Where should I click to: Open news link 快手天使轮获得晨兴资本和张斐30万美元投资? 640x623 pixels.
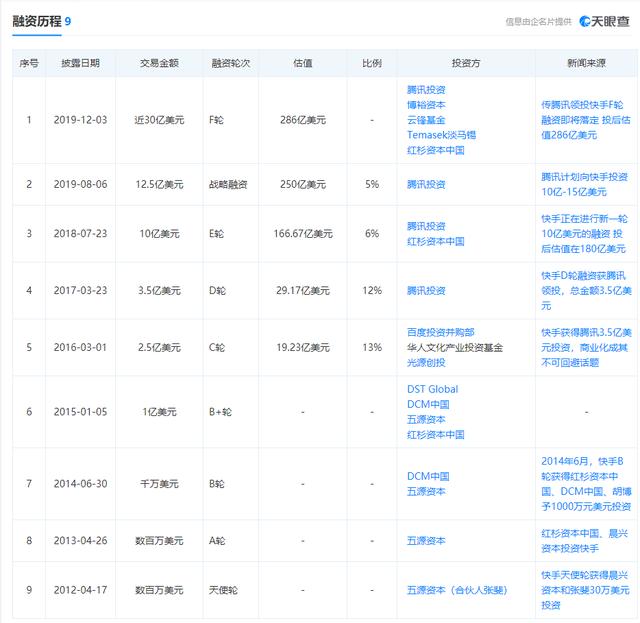(x=585, y=590)
